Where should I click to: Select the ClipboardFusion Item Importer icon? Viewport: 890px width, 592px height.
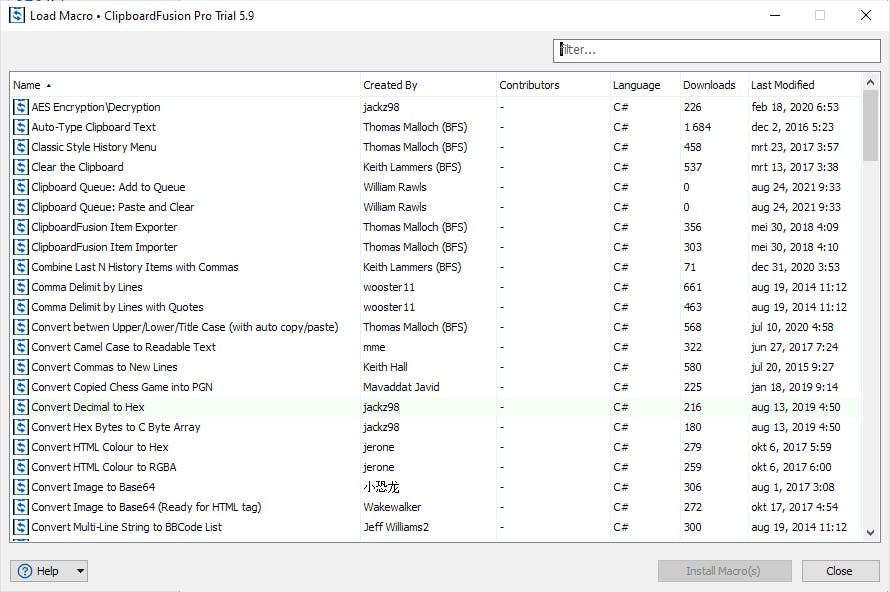point(21,247)
